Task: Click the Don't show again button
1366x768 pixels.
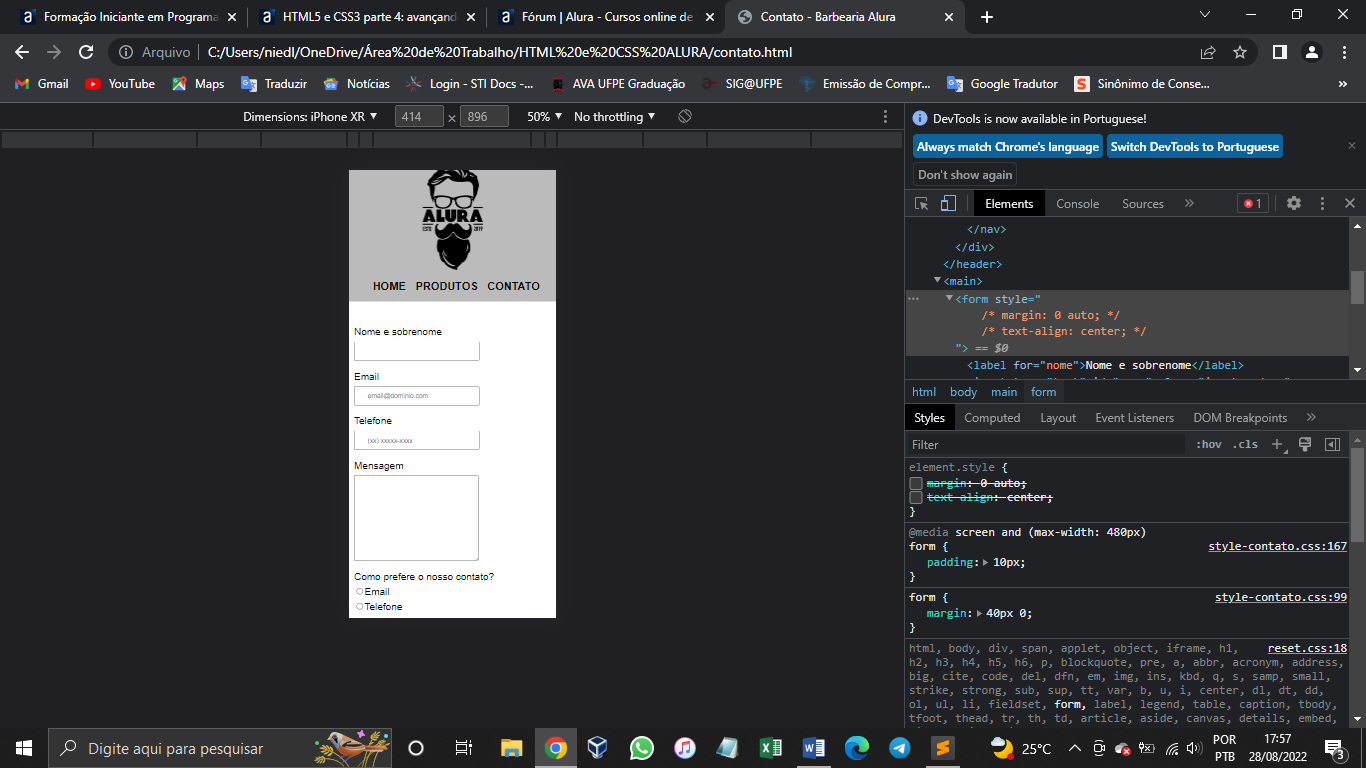Action: (x=965, y=174)
